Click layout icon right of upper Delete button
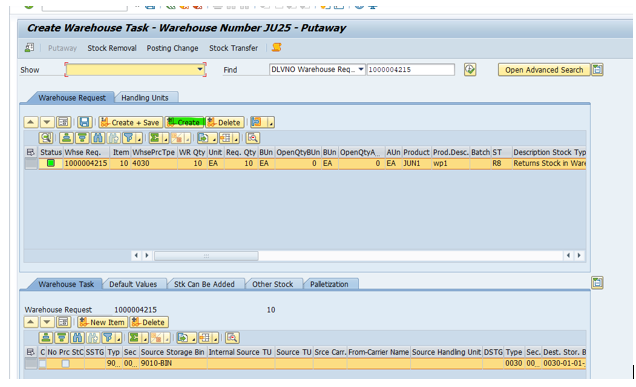The height and width of the screenshot is (387, 636). tap(257, 122)
